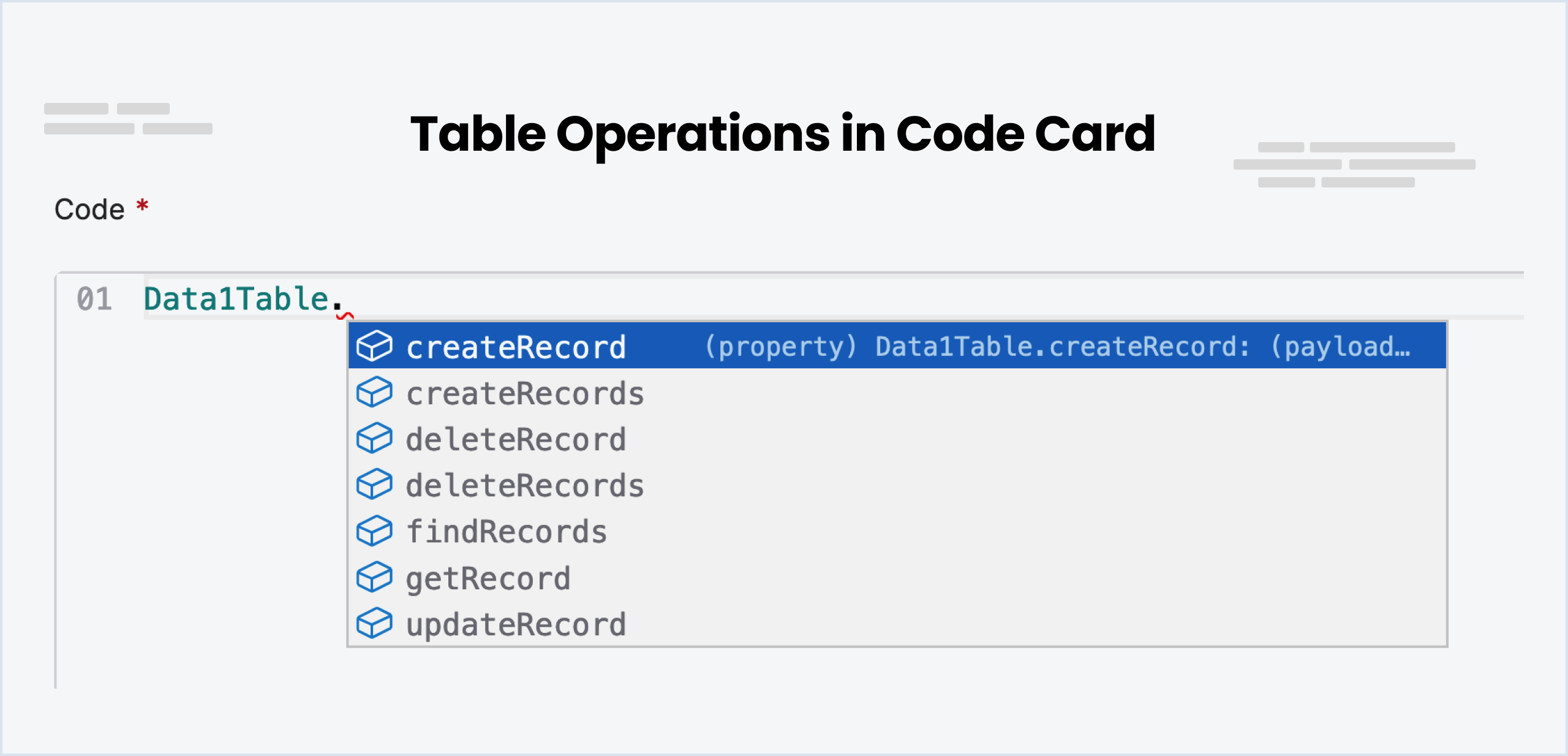The width and height of the screenshot is (1568, 756).
Task: Click the cube icon beside createRecord
Action: 374,346
